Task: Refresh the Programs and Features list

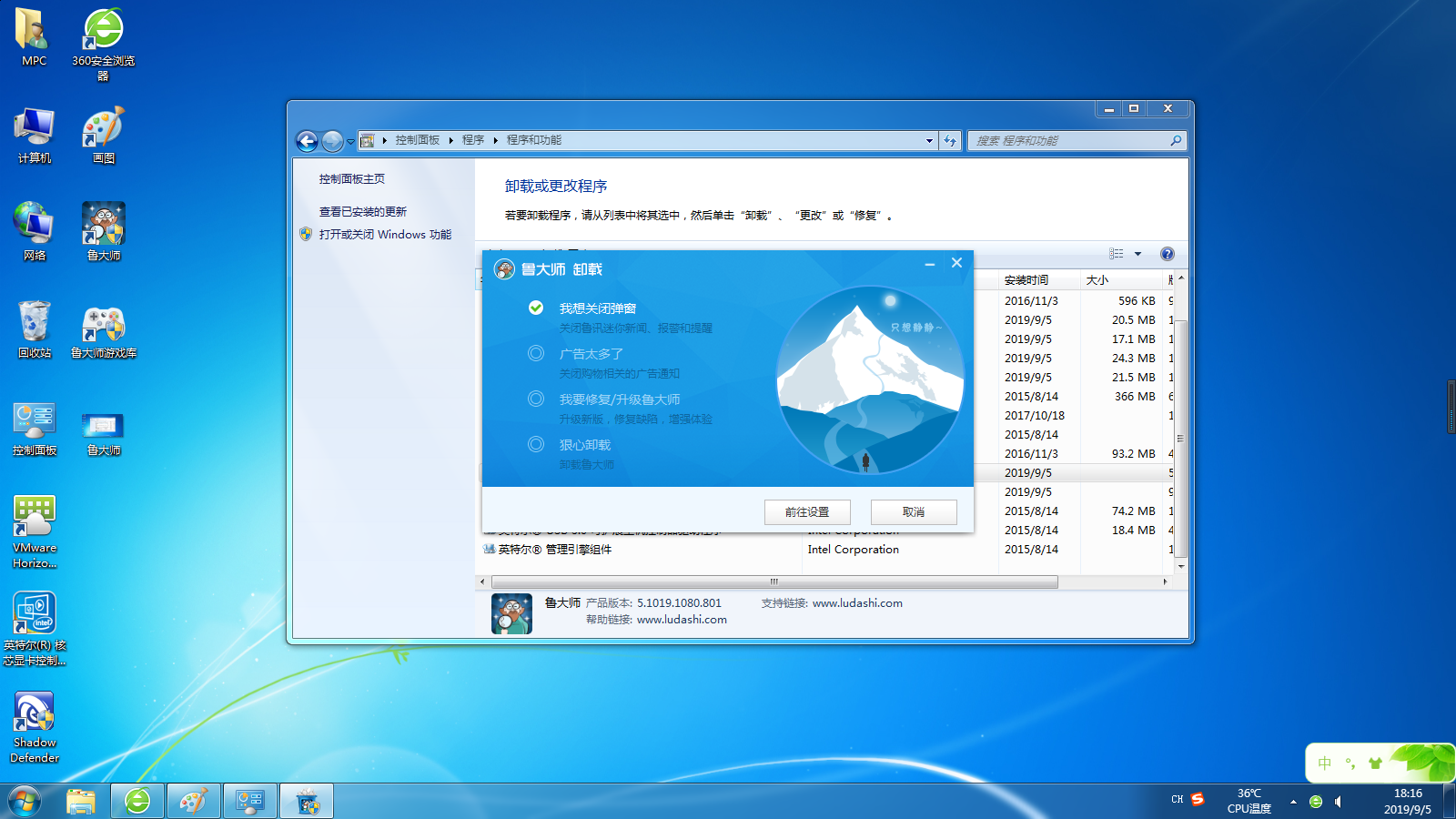Action: (x=950, y=141)
